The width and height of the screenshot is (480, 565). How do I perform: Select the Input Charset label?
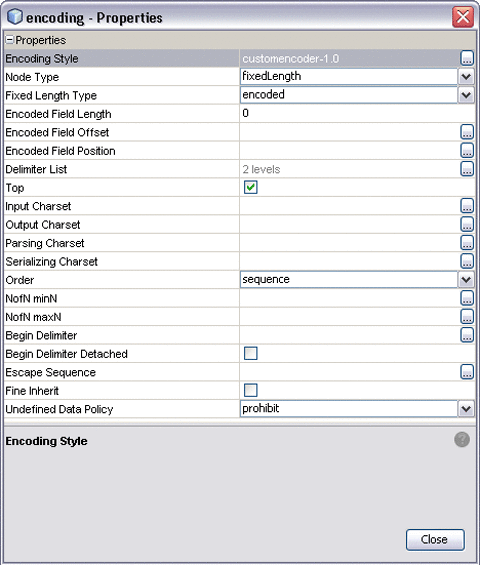tap(38, 206)
